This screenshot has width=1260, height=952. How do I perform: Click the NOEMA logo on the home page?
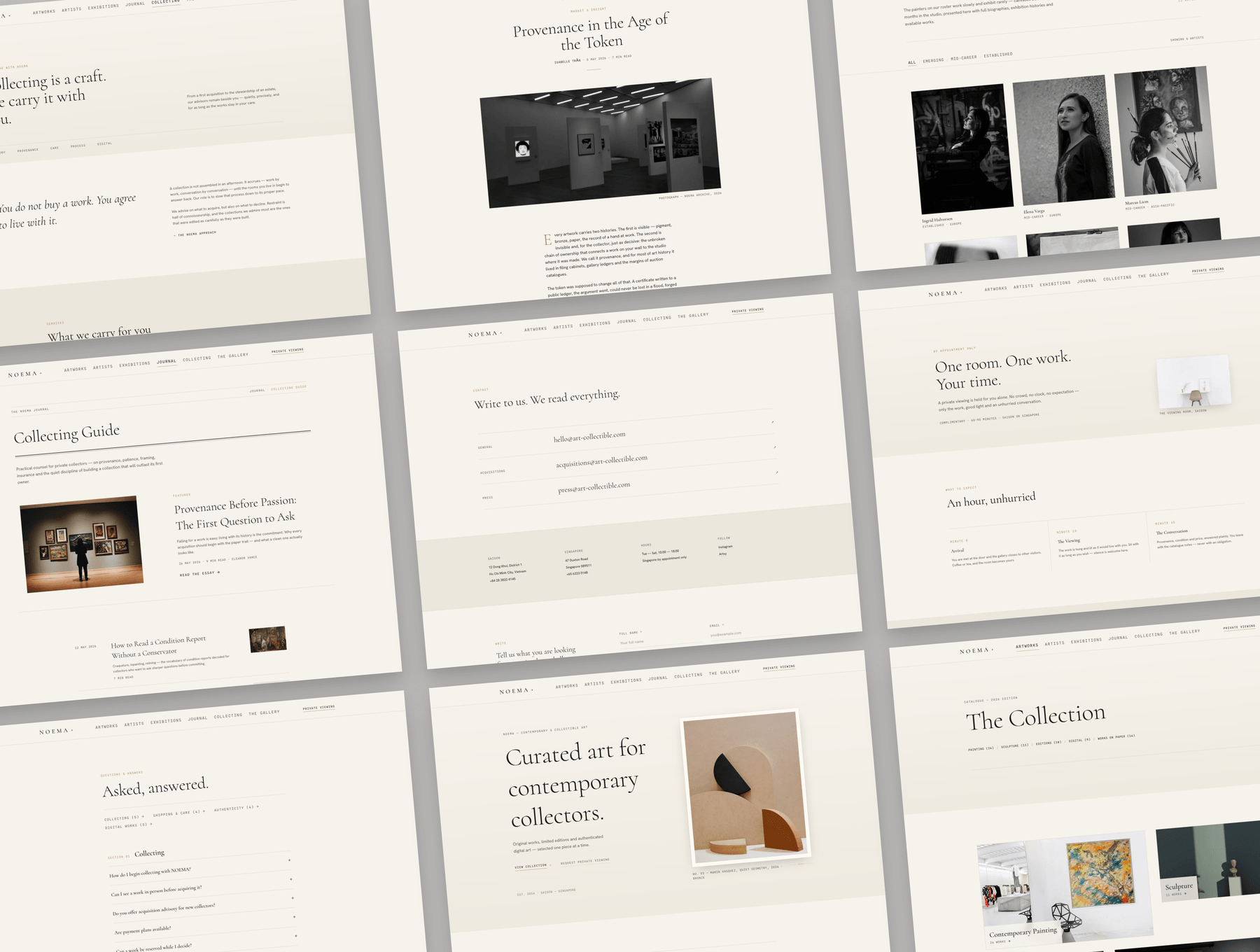click(516, 691)
